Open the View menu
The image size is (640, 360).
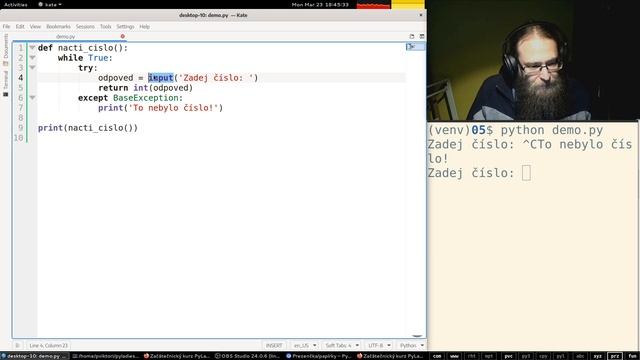pyautogui.click(x=35, y=27)
